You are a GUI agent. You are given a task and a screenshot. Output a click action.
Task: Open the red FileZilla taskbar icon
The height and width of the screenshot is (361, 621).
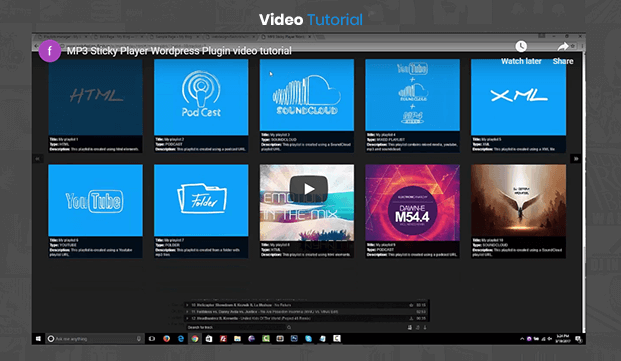pos(223,339)
